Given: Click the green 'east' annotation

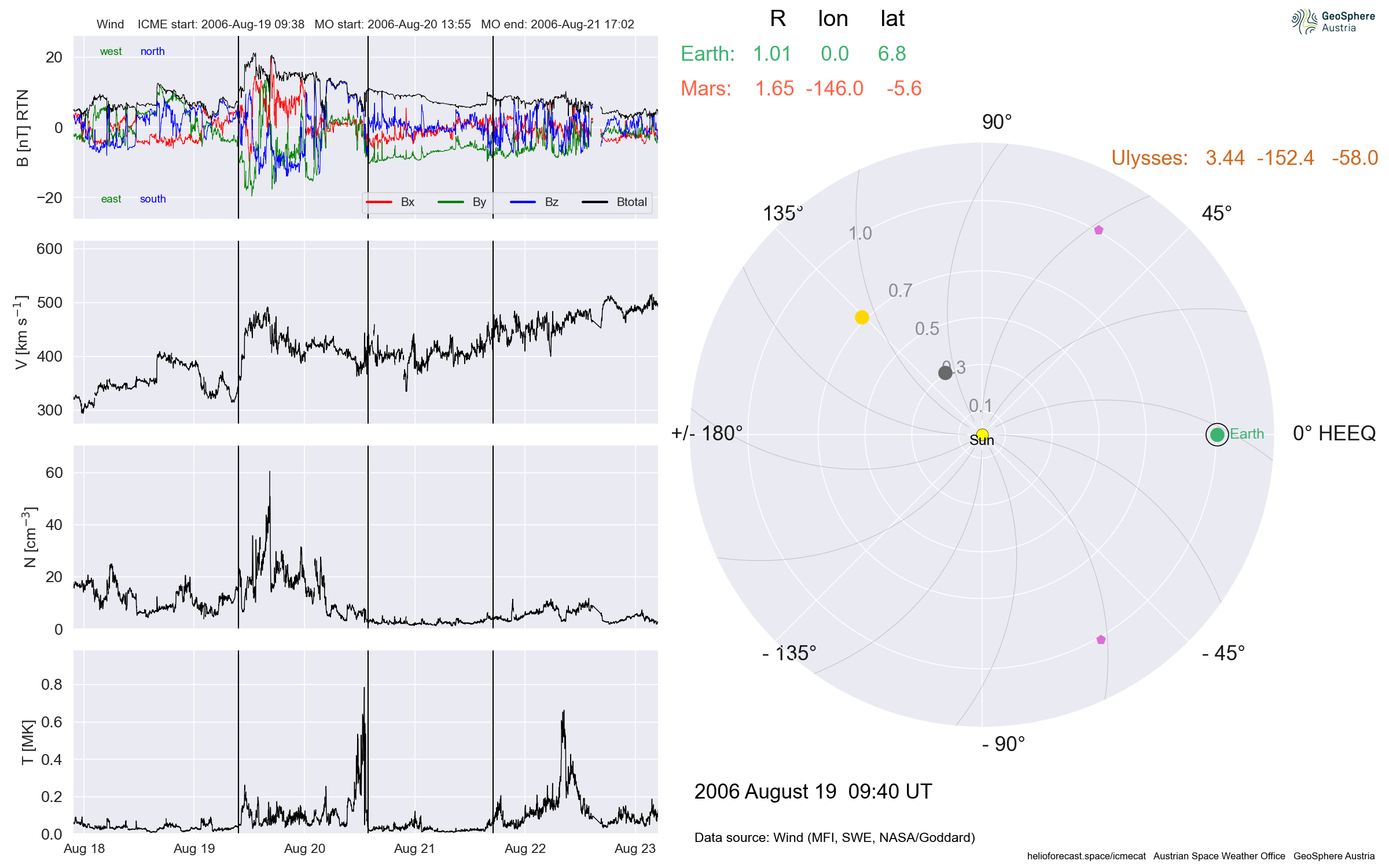Looking at the screenshot, I should [111, 199].
